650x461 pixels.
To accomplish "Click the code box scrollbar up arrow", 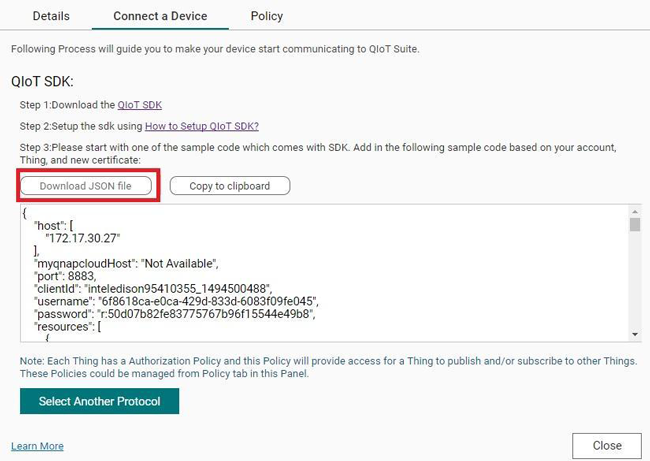I will tap(634, 211).
